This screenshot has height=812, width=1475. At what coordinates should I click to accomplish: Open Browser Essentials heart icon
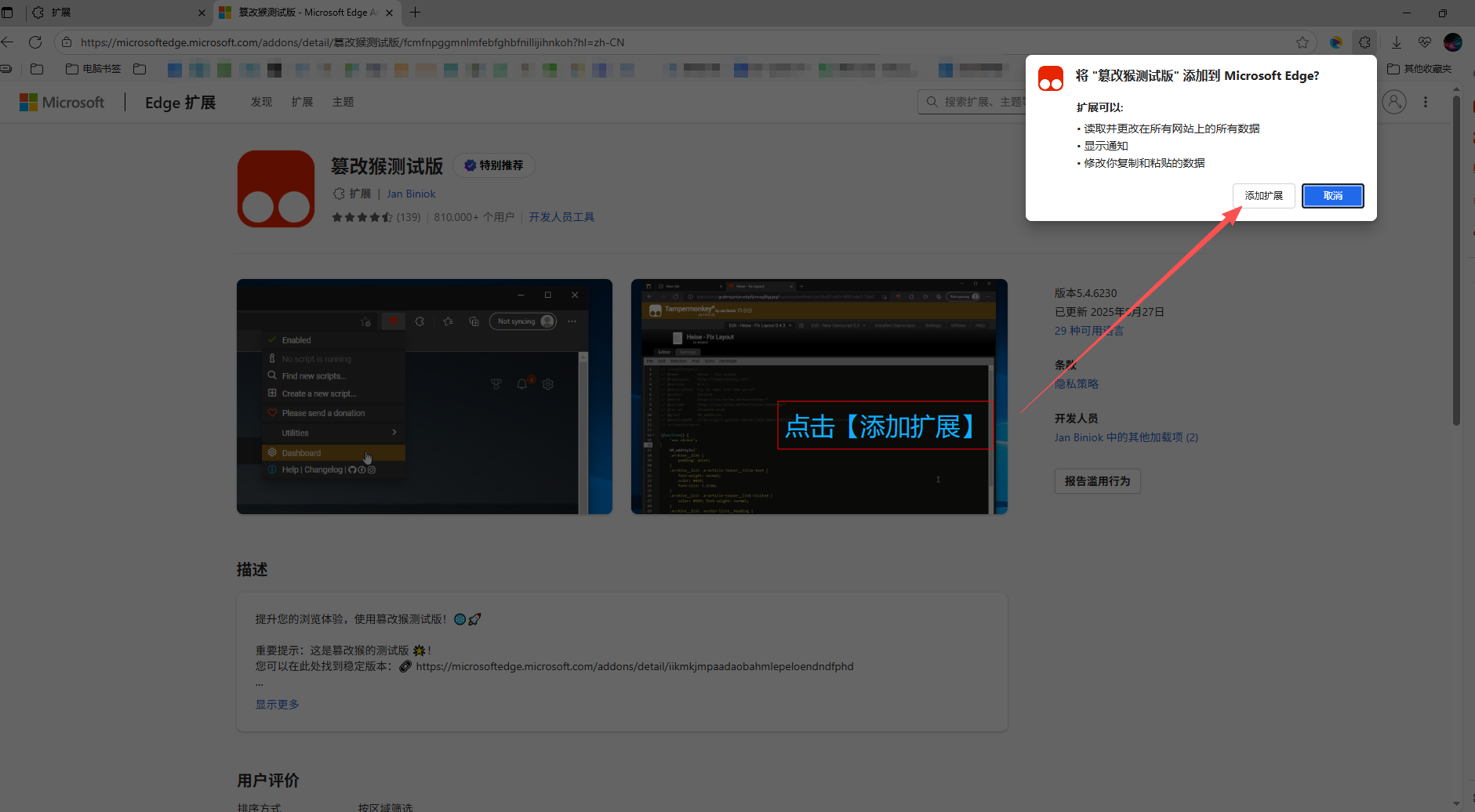[x=1426, y=42]
